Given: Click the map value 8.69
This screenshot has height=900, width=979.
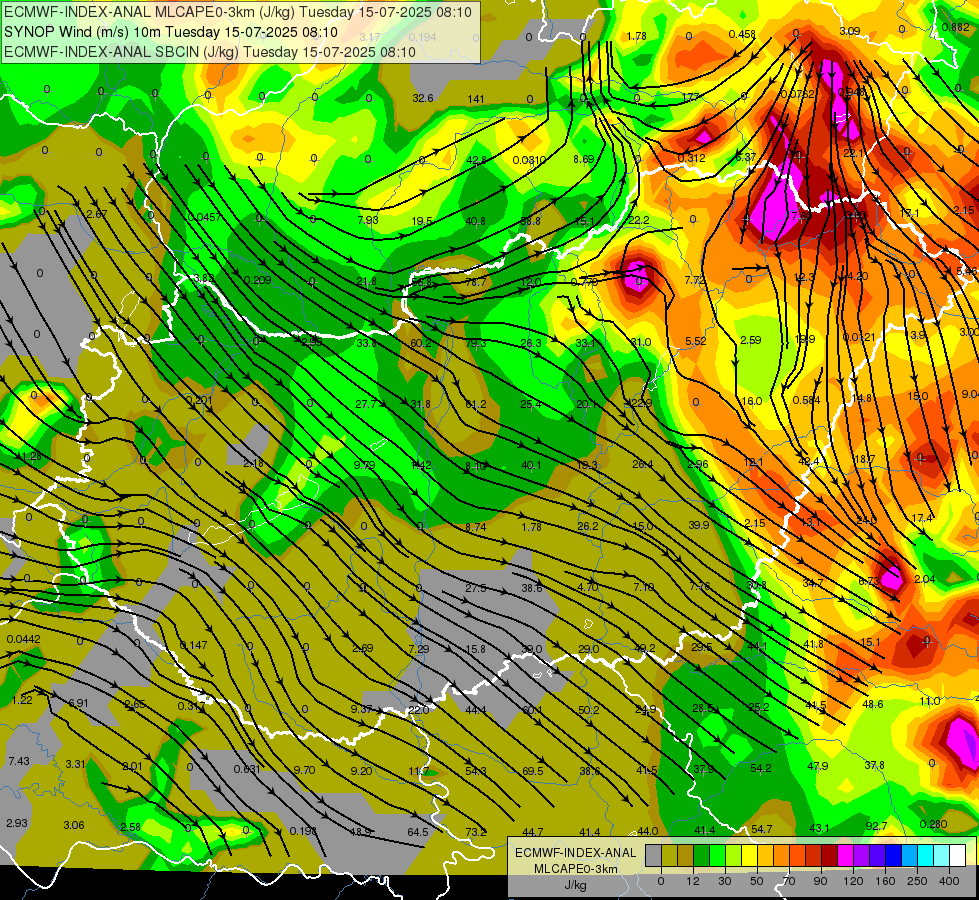Looking at the screenshot, I should click(584, 159).
